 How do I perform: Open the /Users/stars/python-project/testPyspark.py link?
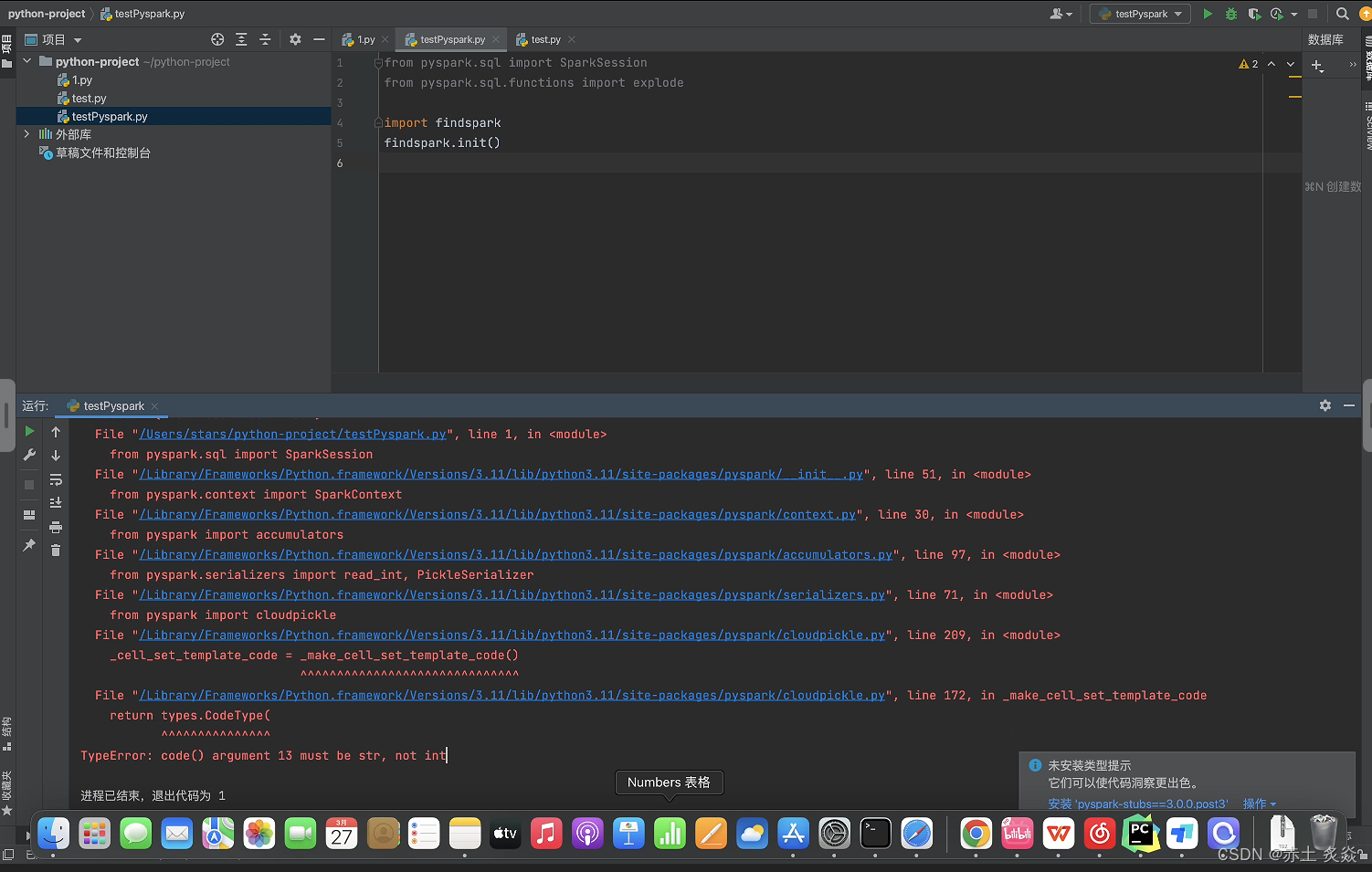[x=293, y=435]
